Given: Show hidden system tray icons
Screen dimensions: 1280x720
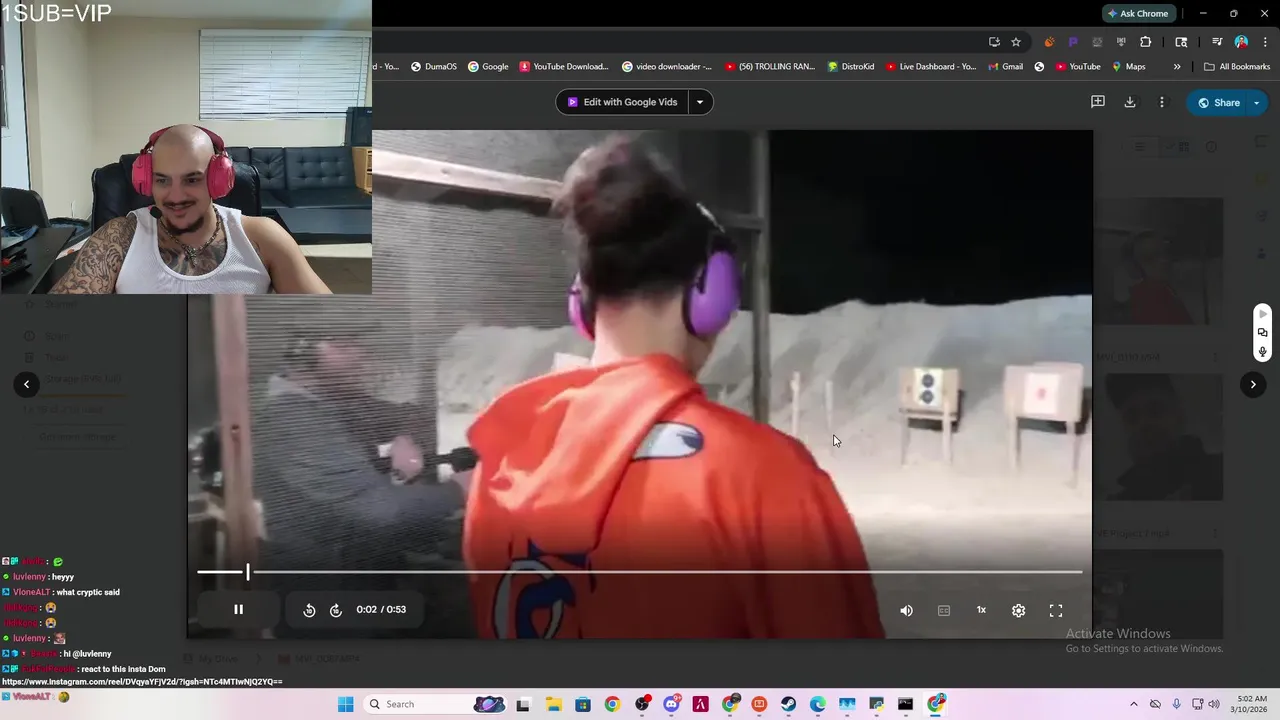Looking at the screenshot, I should (x=1133, y=704).
